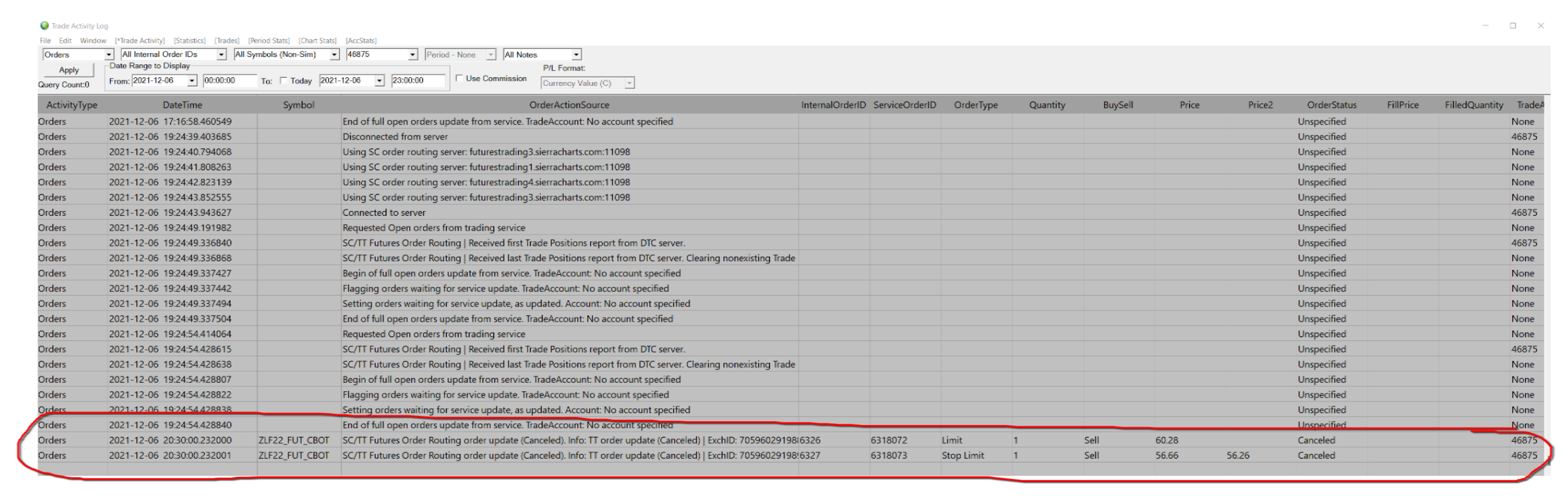Image resolution: width=1568 pixels, height=498 pixels.
Task: Open the From date picker dropdown
Action: coord(192,80)
